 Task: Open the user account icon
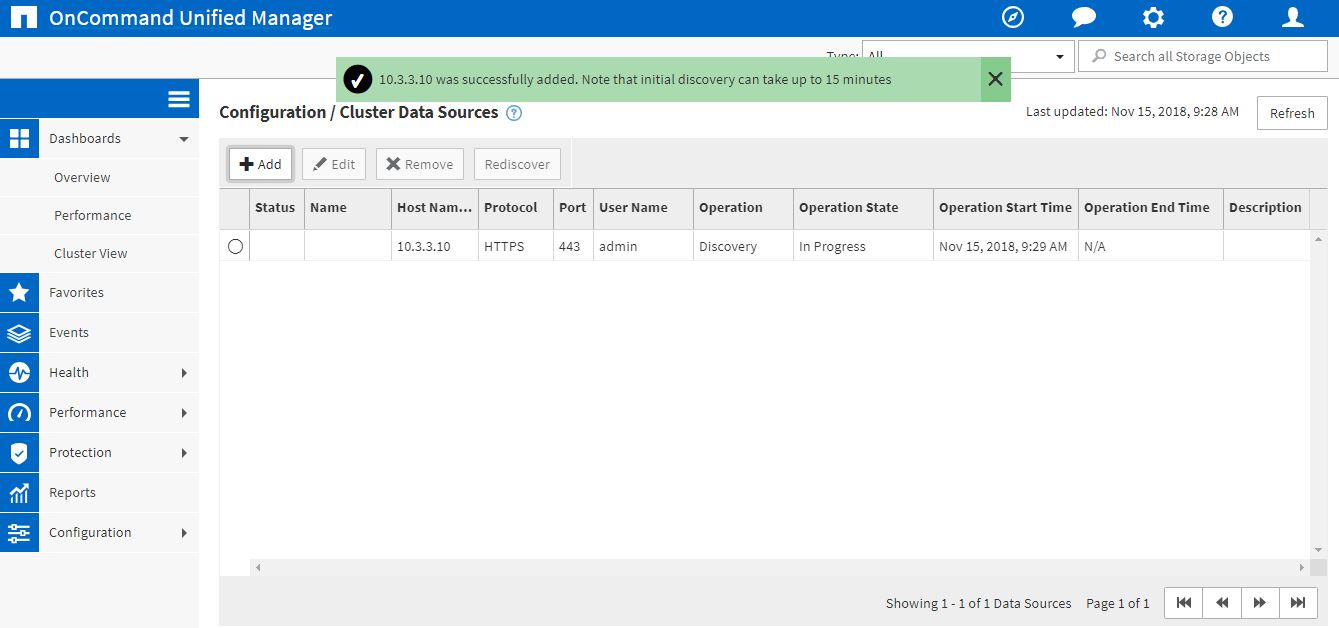(1292, 17)
